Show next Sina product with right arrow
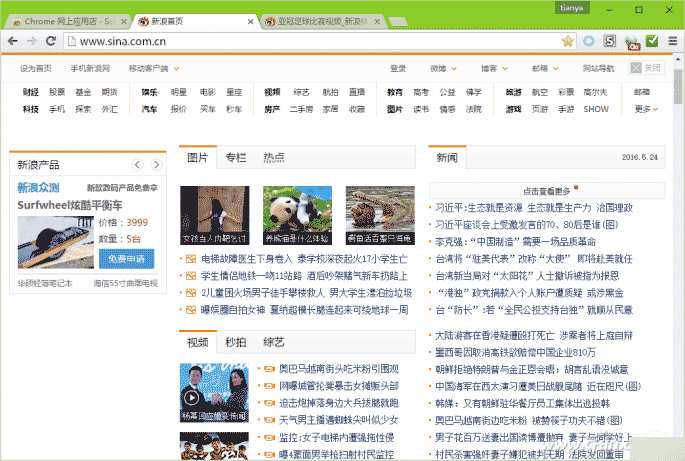685x461 pixels. [x=156, y=165]
